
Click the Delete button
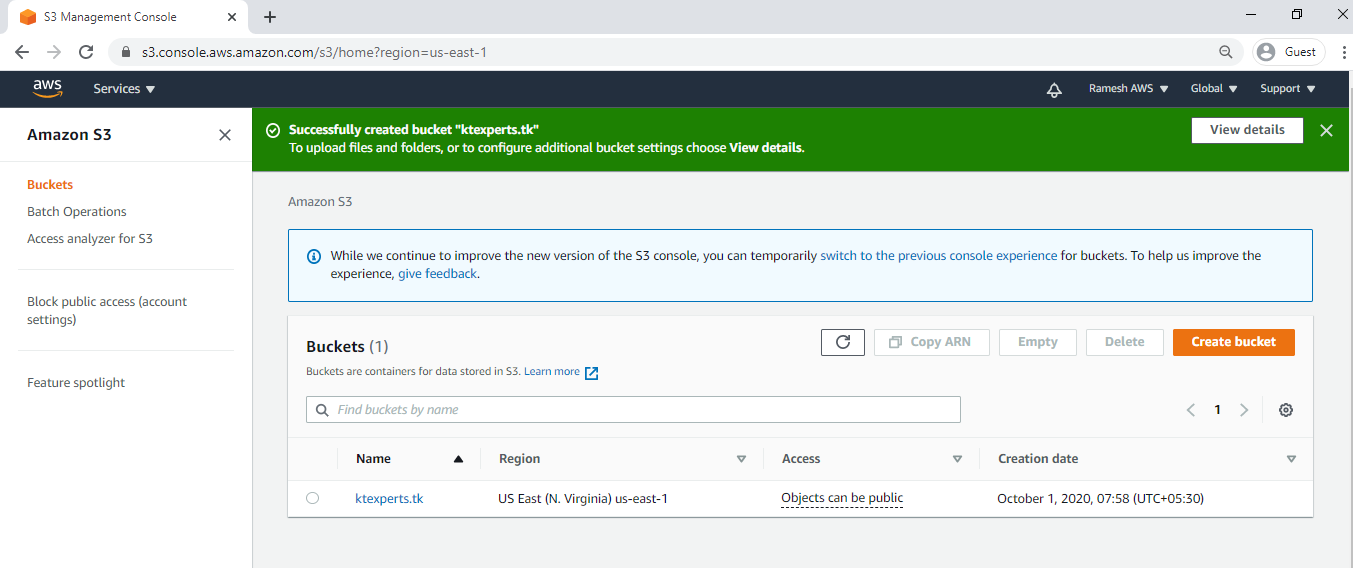click(x=1124, y=342)
